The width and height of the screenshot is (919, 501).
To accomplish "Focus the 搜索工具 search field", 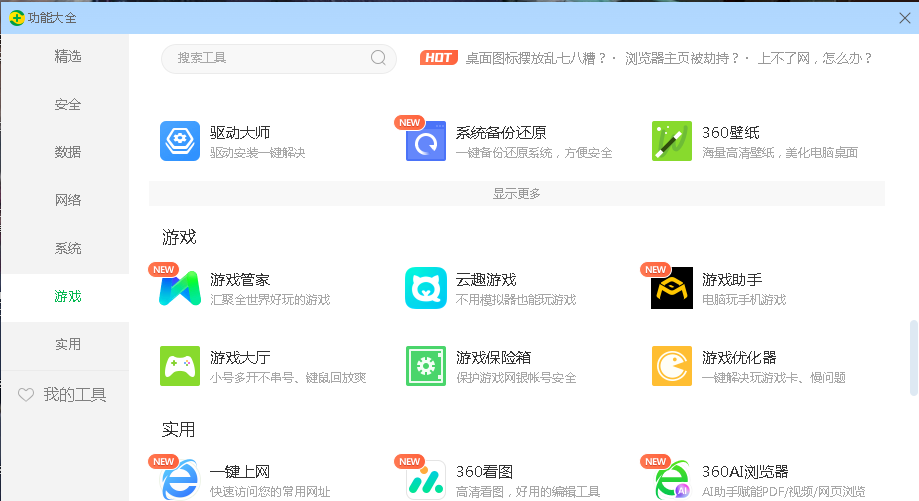I will (x=279, y=58).
